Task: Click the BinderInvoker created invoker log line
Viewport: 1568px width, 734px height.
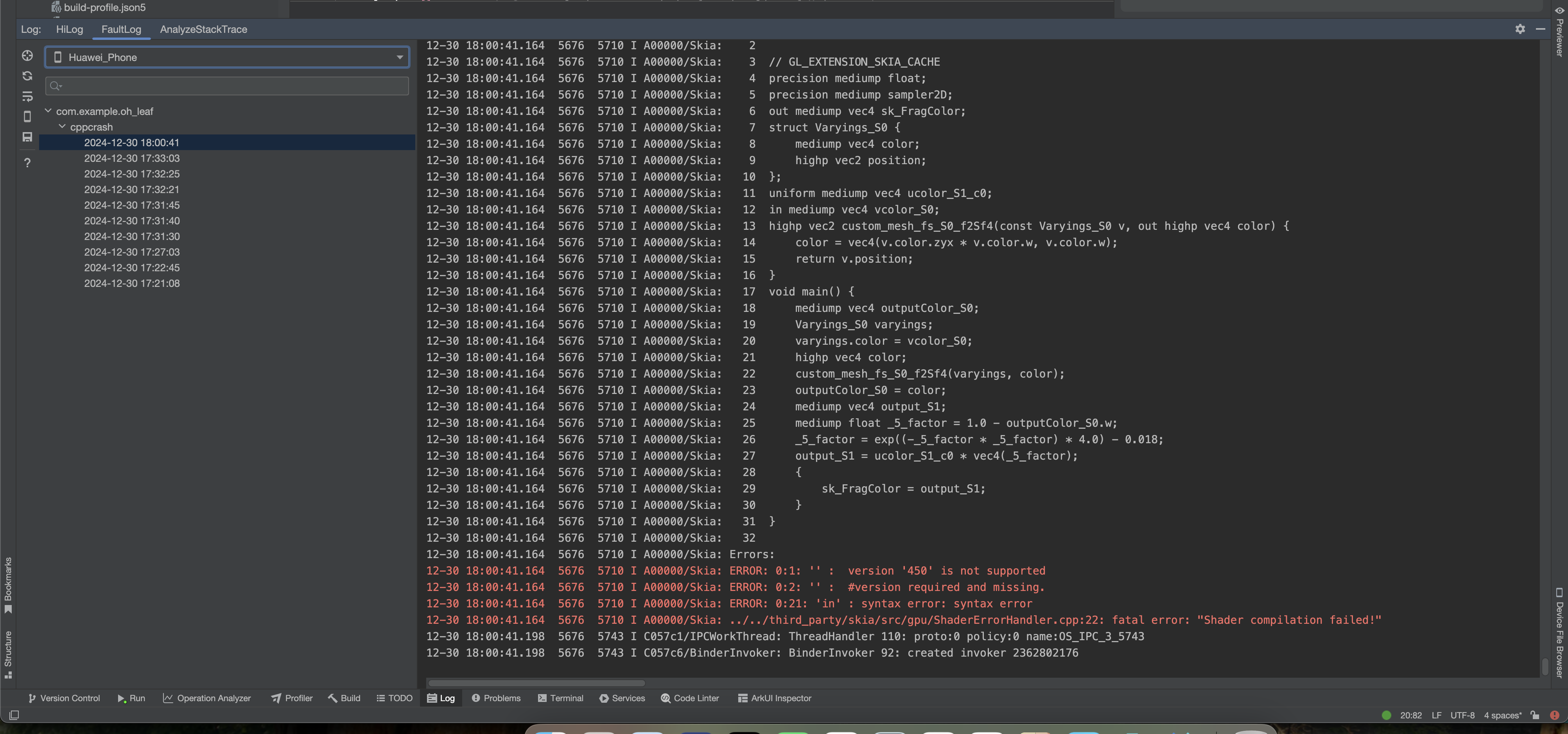Action: pyautogui.click(x=752, y=653)
